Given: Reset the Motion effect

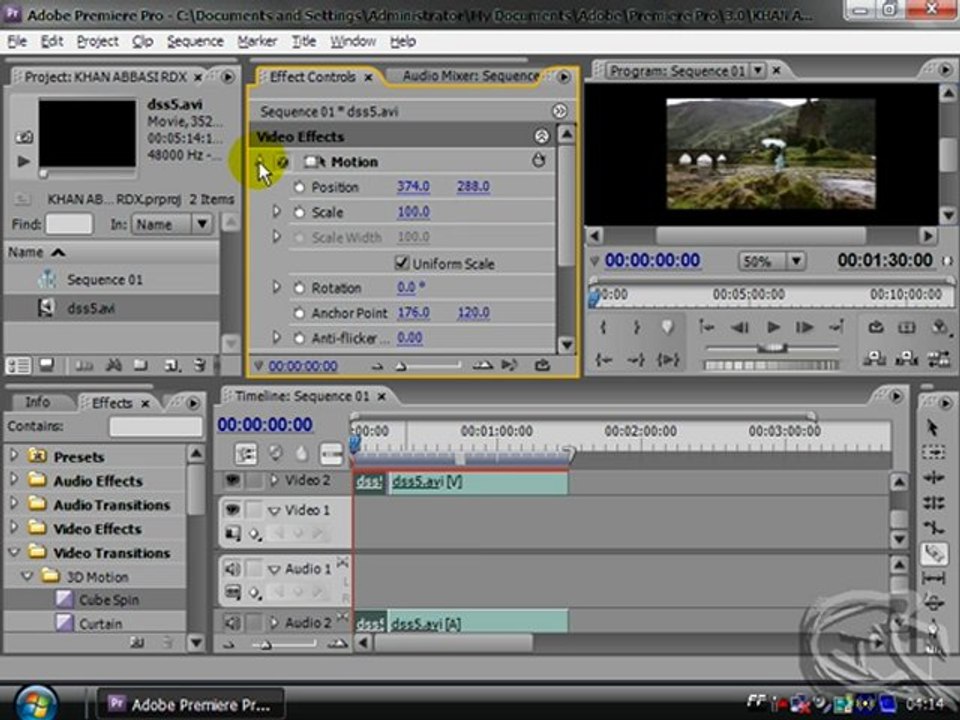Looking at the screenshot, I should coord(538,161).
